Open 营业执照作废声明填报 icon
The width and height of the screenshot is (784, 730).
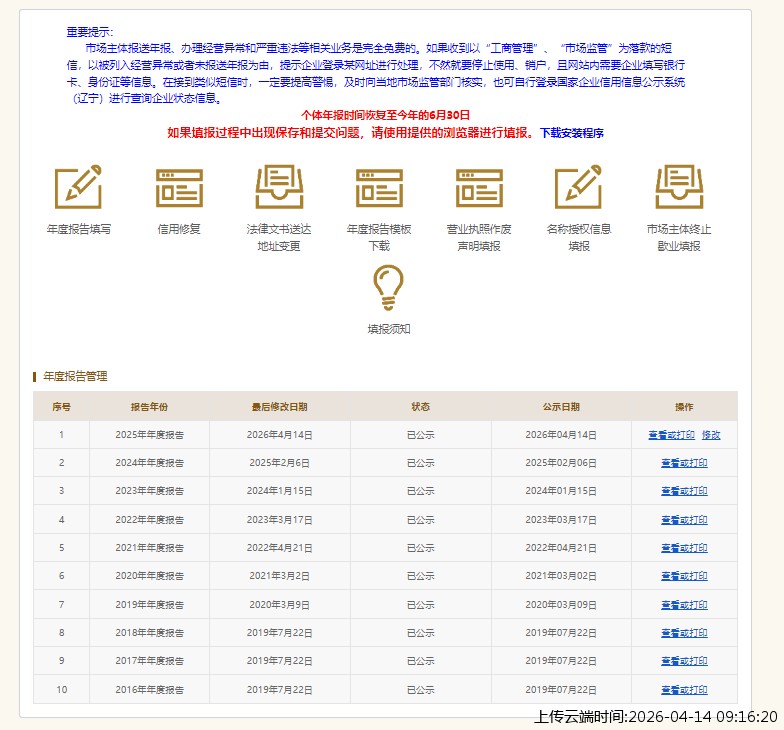coord(479,188)
